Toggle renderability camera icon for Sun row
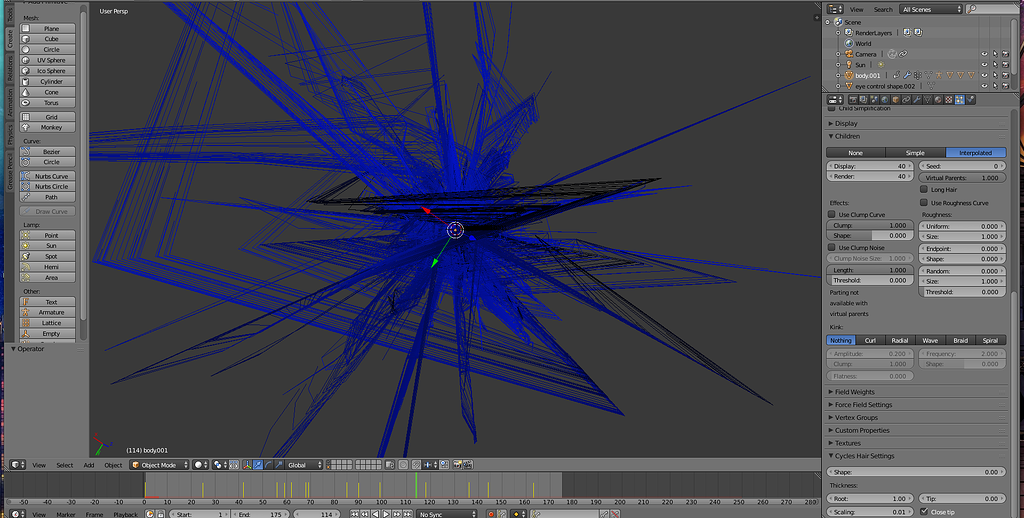1024x518 pixels. [1006, 65]
